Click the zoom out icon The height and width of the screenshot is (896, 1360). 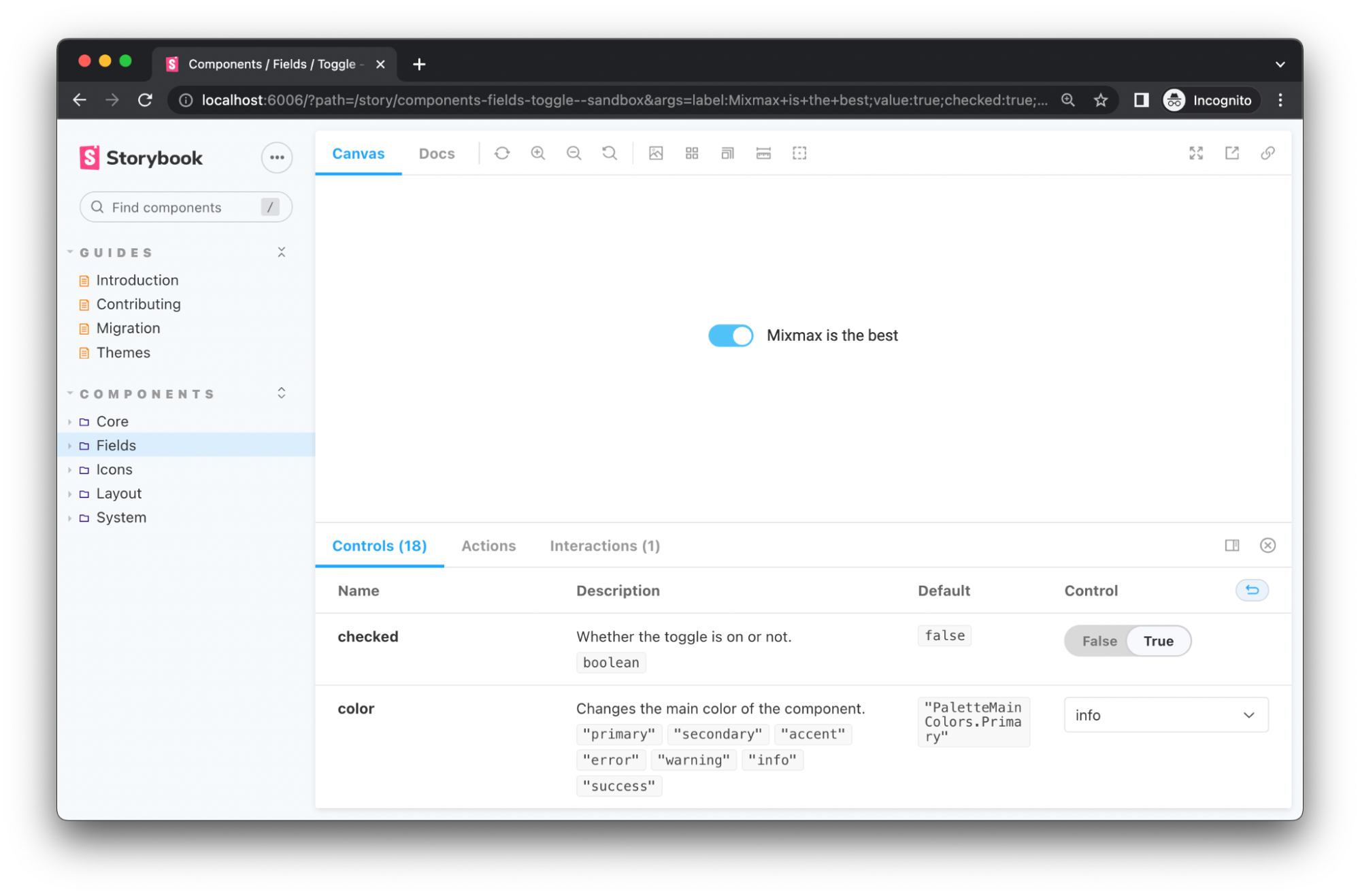click(573, 153)
